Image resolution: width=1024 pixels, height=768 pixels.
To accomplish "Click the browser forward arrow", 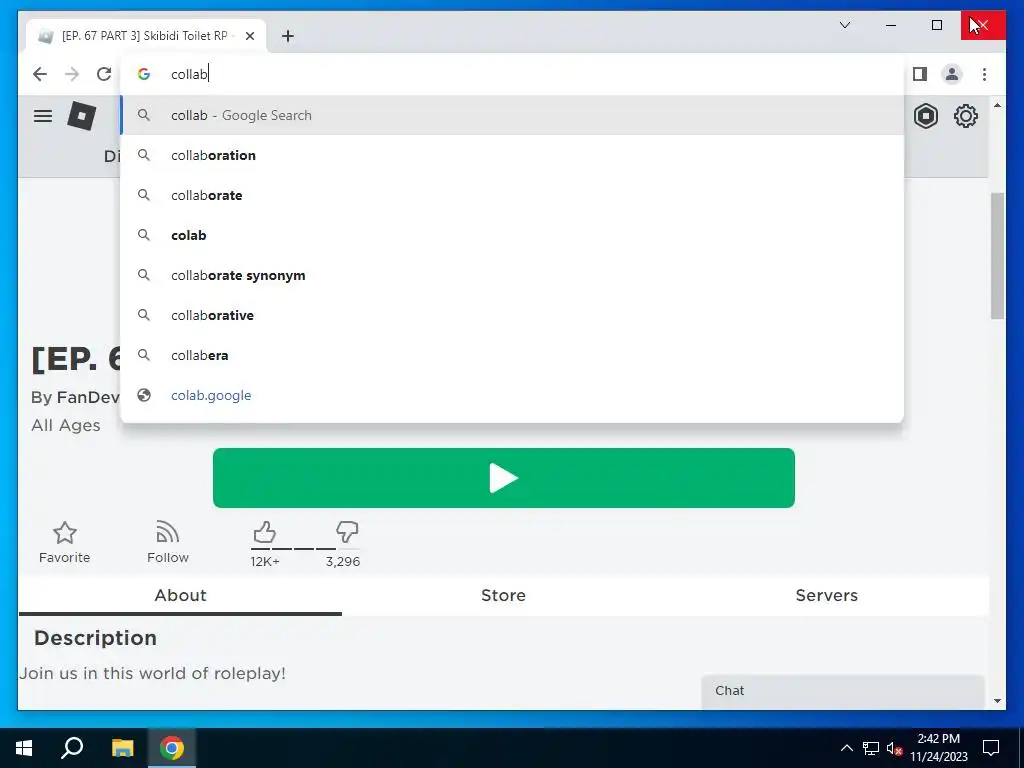I will (x=72, y=74).
